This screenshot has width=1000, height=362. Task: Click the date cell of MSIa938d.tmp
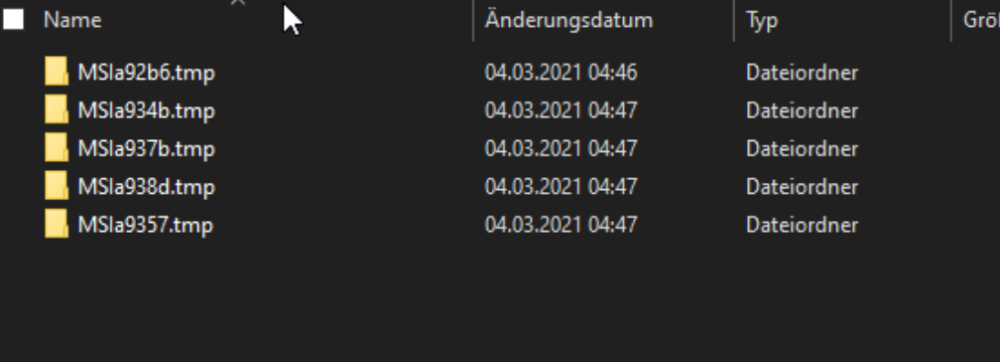coord(561,187)
